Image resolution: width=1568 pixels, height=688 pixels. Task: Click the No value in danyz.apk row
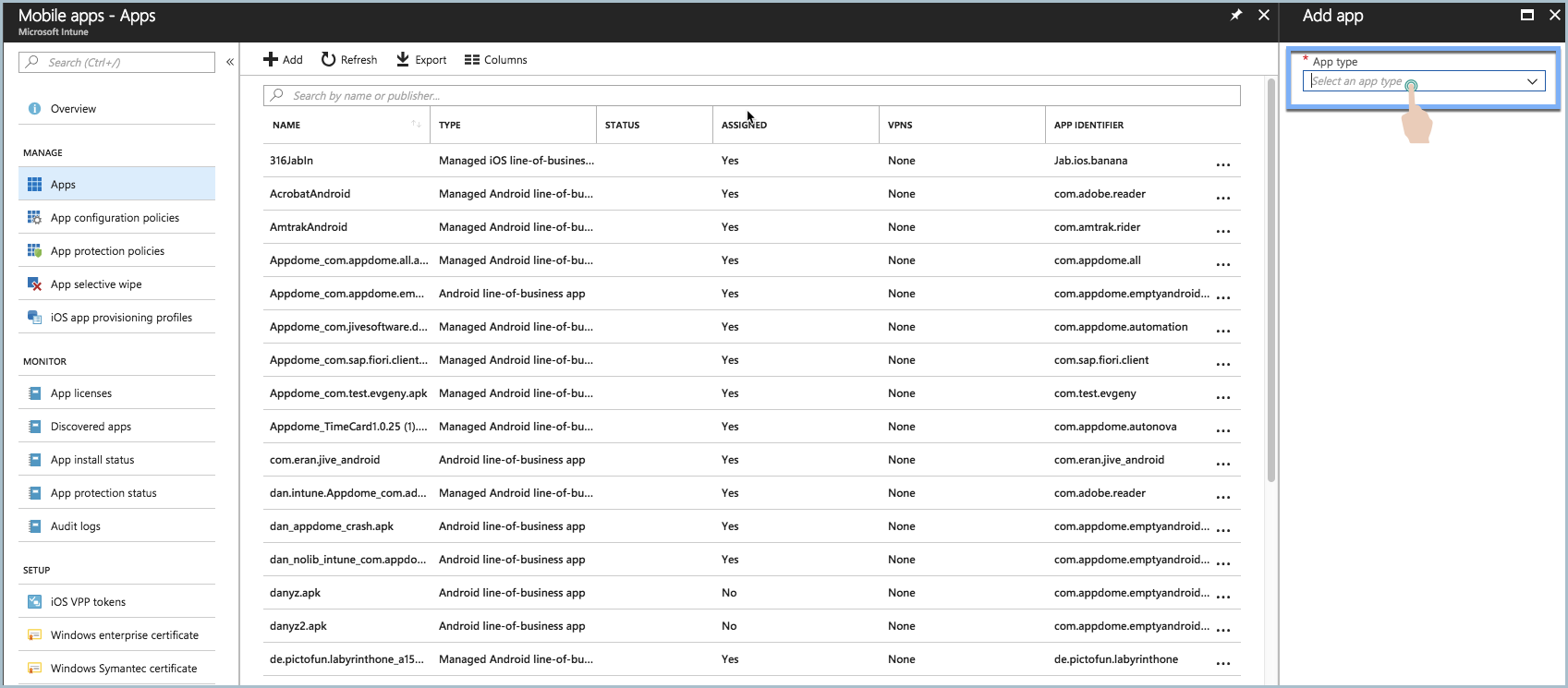coord(729,593)
